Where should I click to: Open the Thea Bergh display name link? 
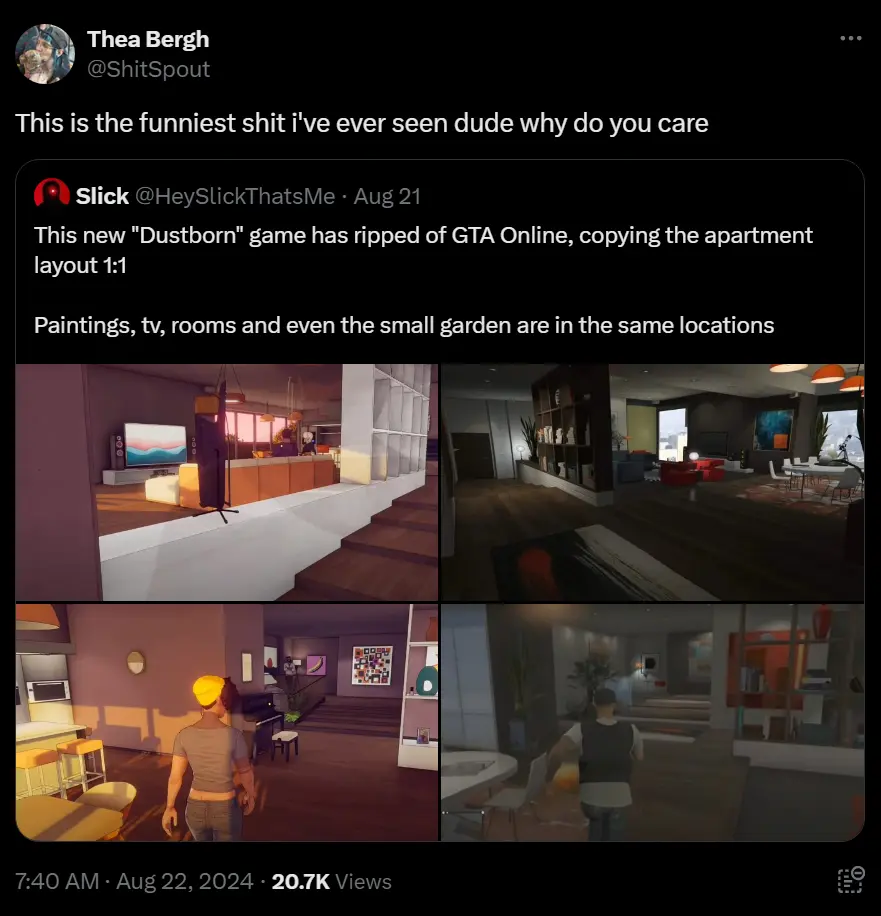click(148, 39)
